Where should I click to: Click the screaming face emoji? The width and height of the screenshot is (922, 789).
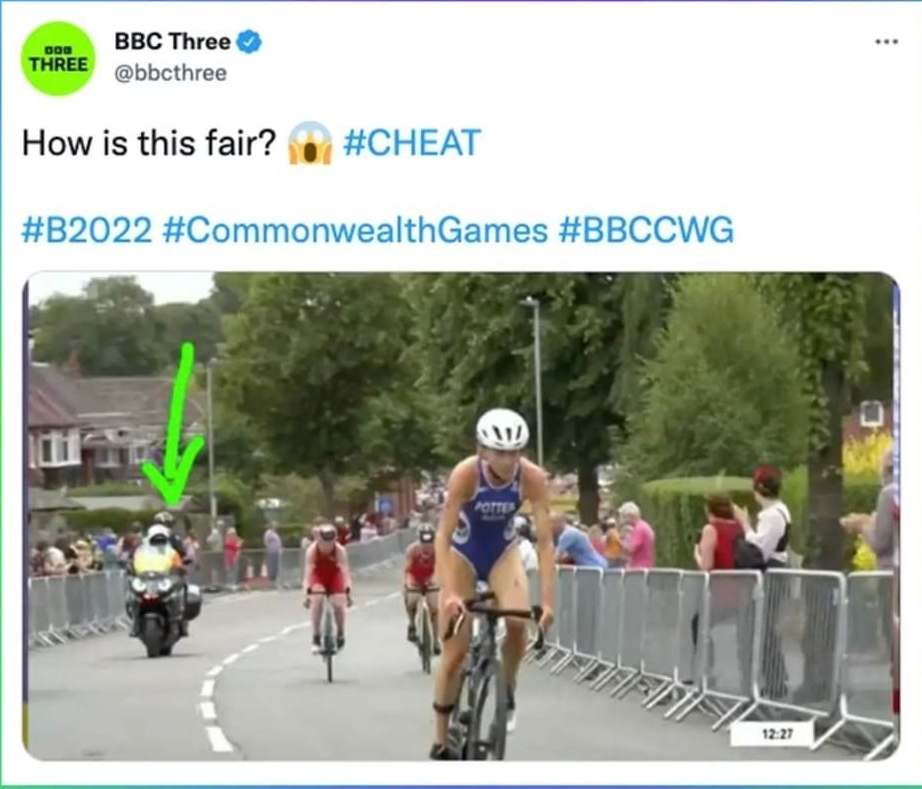point(310,143)
